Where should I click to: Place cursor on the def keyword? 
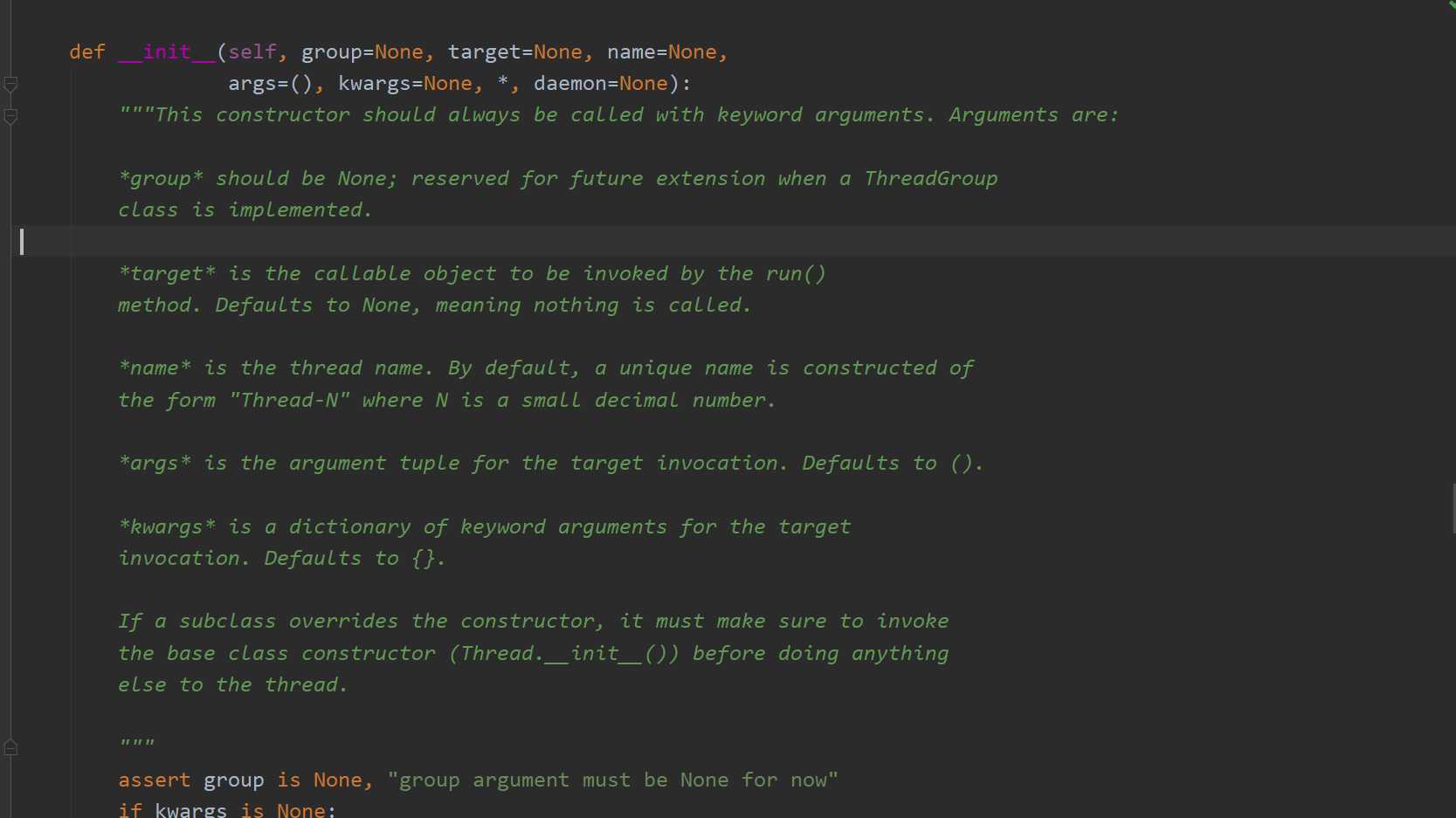click(87, 52)
